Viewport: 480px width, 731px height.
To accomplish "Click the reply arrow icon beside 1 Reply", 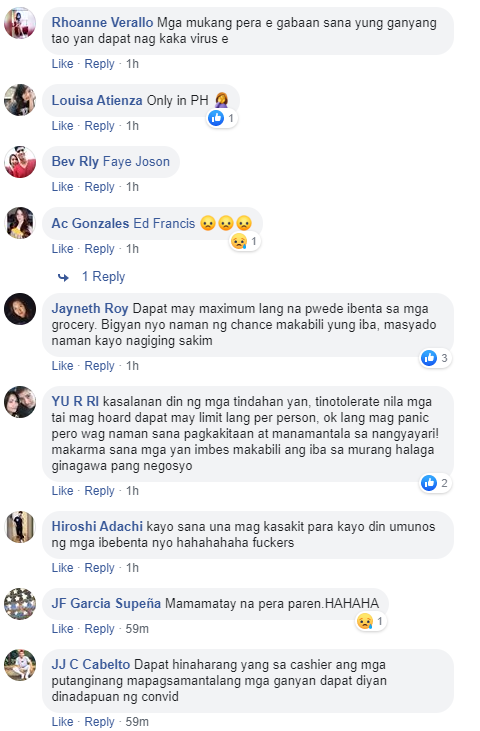I will click(x=63, y=278).
